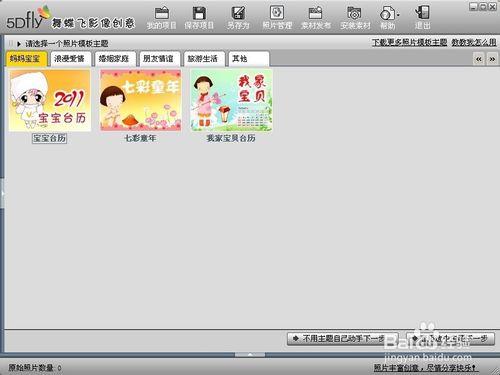The height and width of the screenshot is (375, 500).
Task: Click the 保存项目 floppy disk icon
Action: click(199, 14)
